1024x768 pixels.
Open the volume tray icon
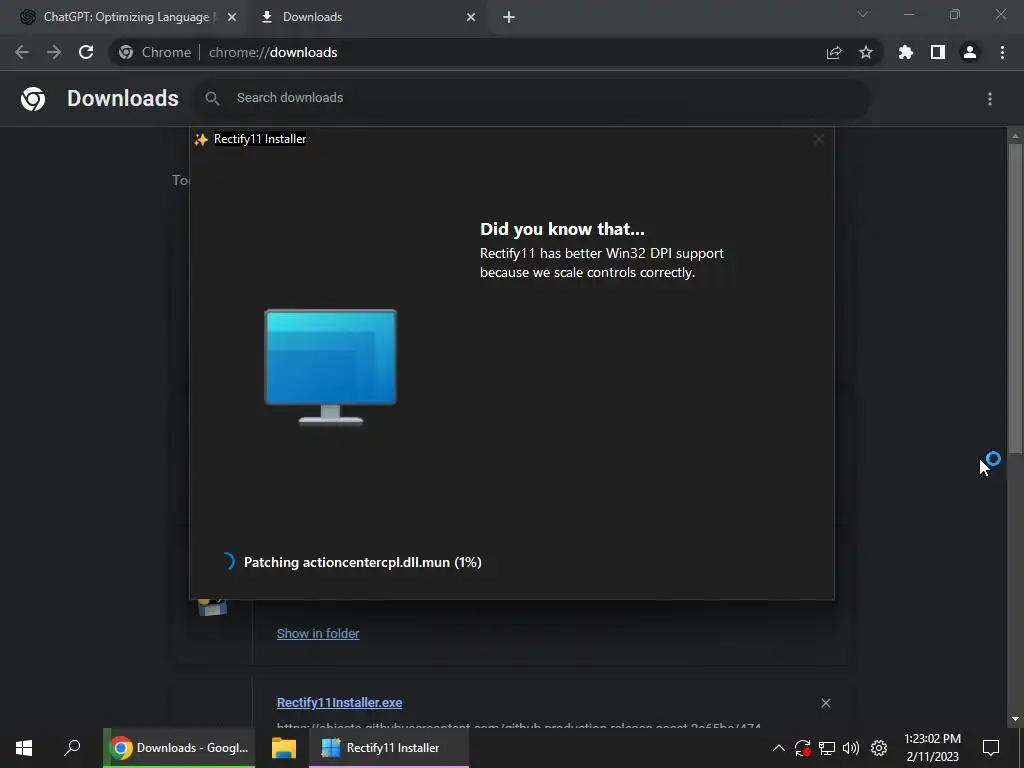[851, 748]
